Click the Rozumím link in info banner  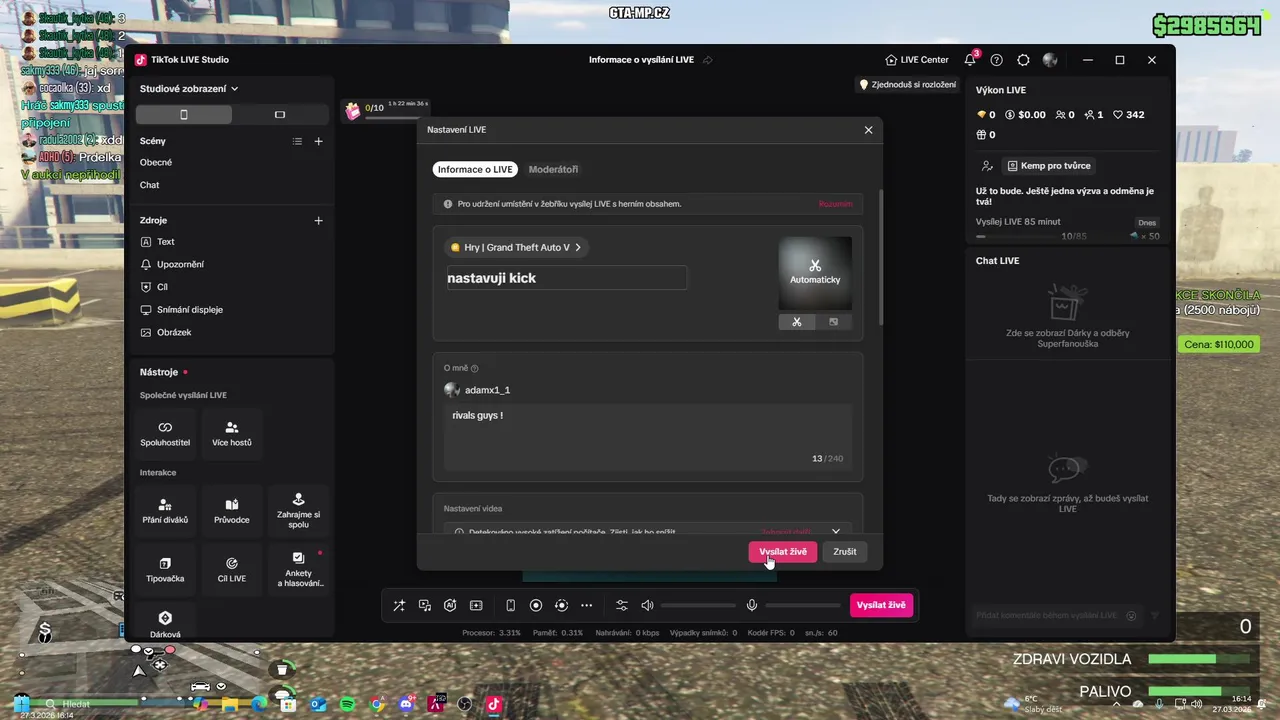pyautogui.click(x=836, y=204)
